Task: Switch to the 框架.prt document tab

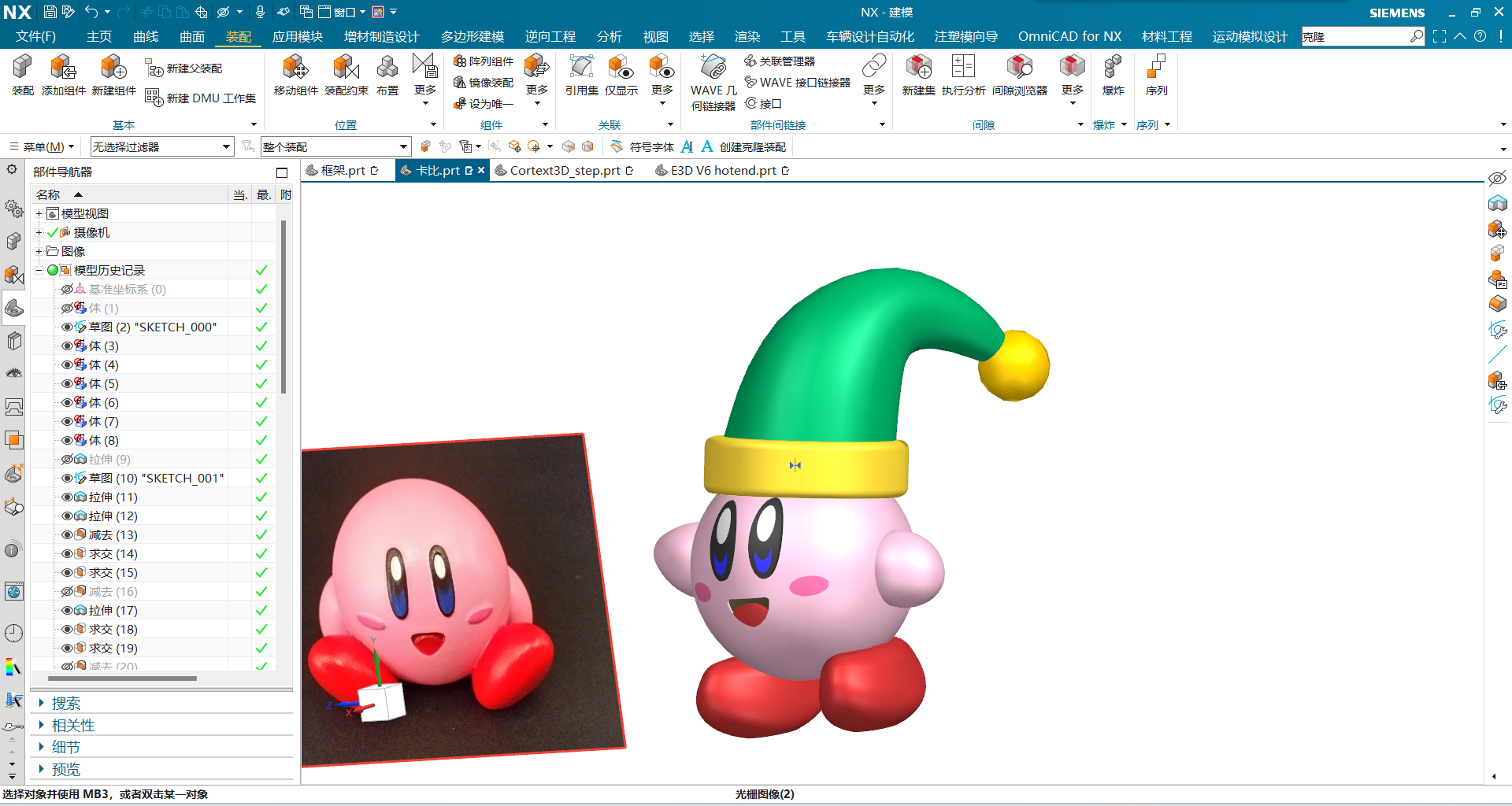Action: (x=343, y=171)
